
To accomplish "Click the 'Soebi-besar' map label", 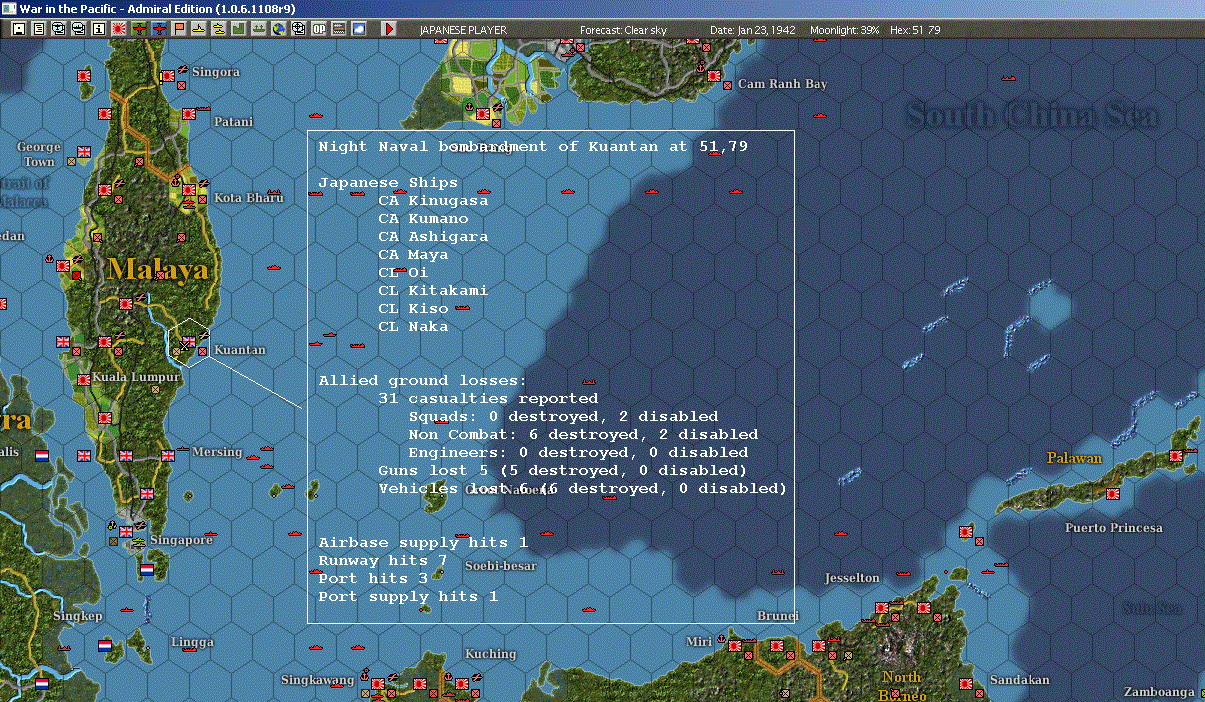I will tap(500, 566).
